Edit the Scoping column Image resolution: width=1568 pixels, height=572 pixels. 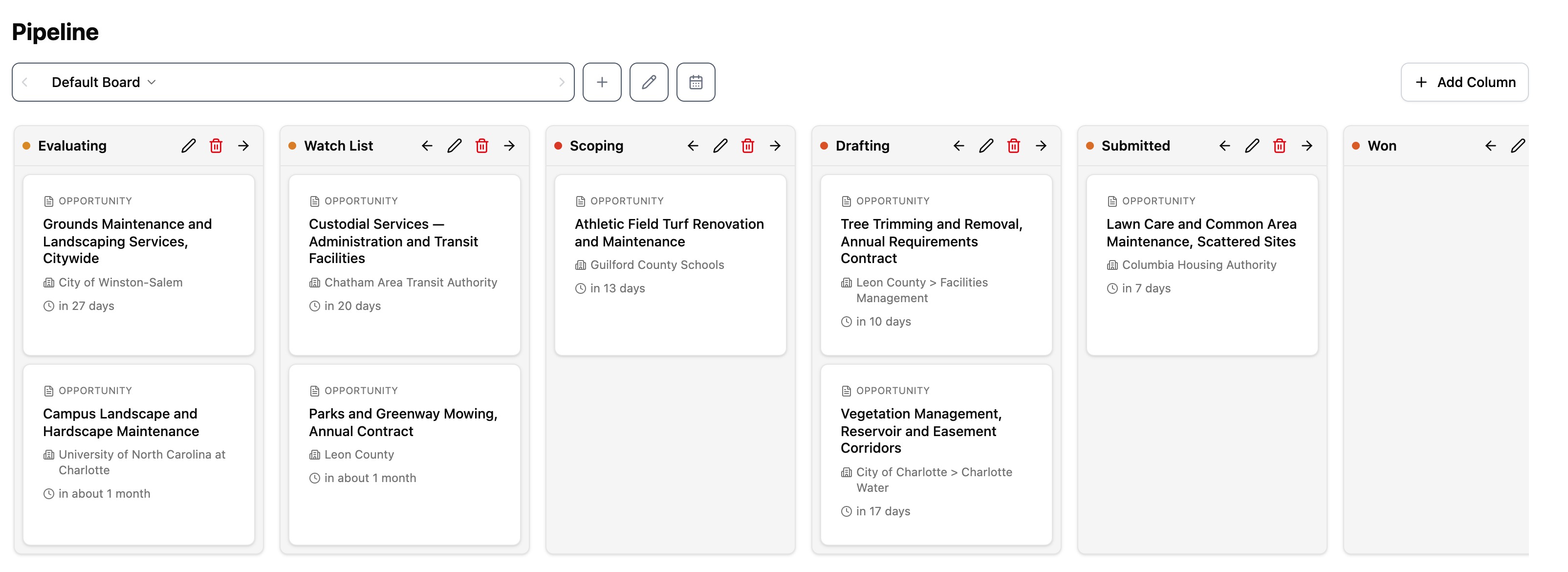coord(720,146)
